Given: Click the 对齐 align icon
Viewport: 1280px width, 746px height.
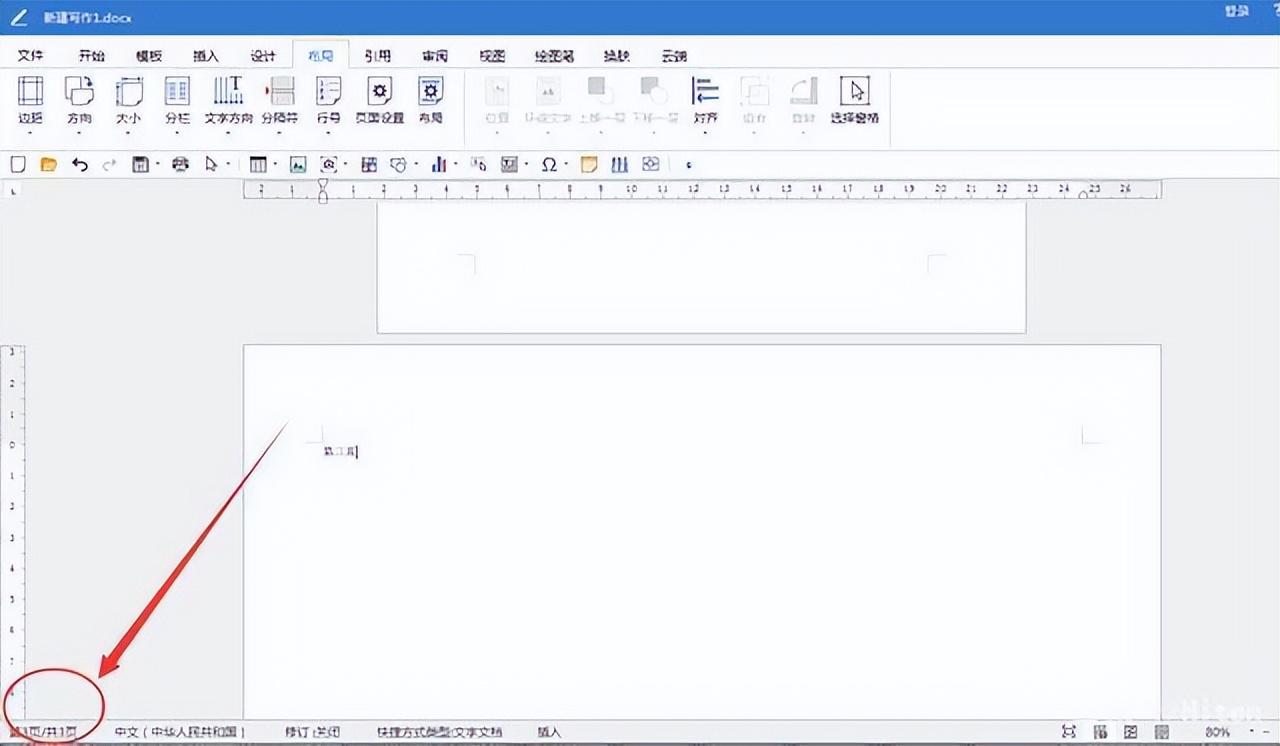Looking at the screenshot, I should (x=706, y=91).
